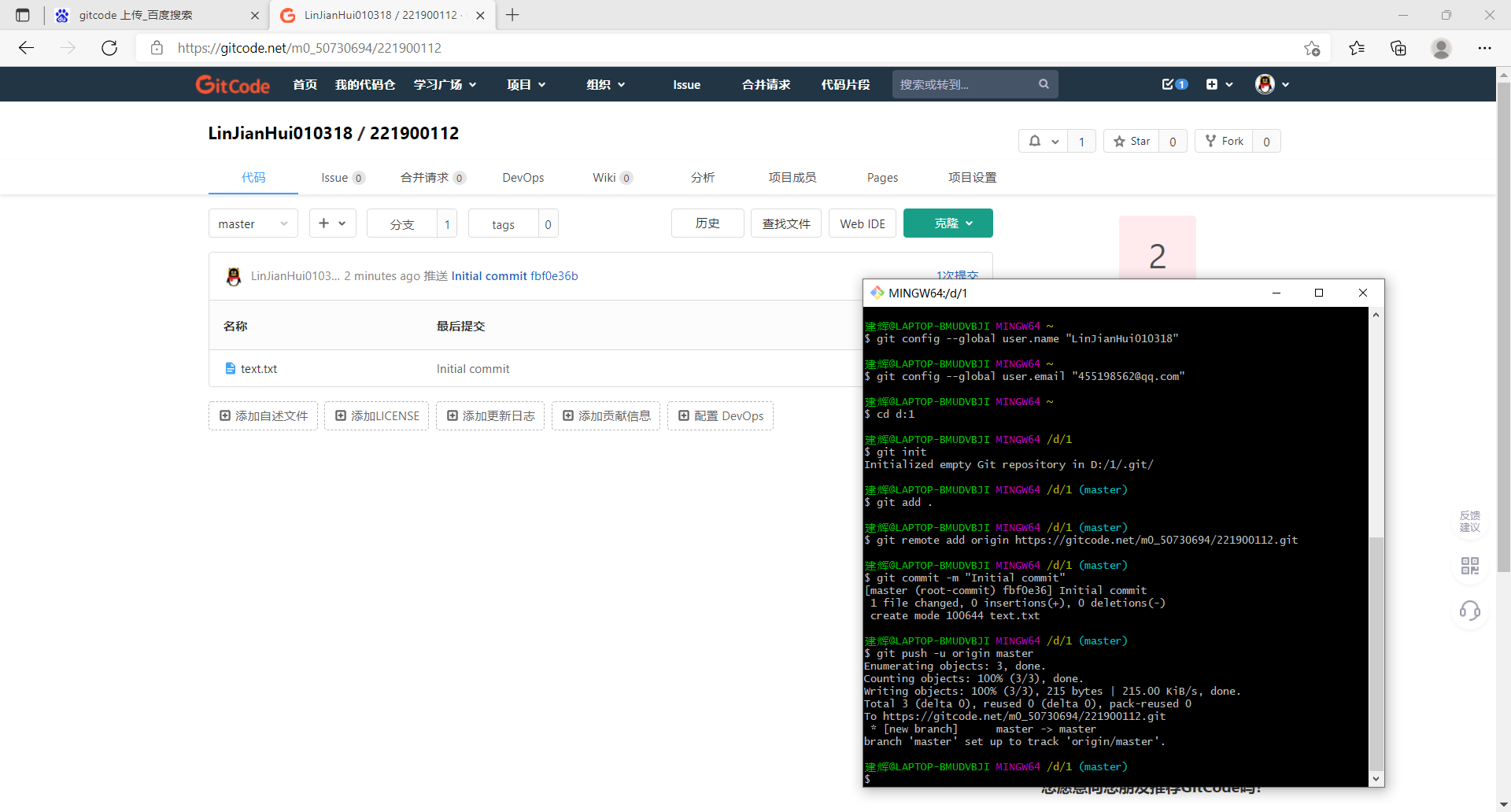
Task: Go to 首页 in navbar
Action: click(305, 84)
